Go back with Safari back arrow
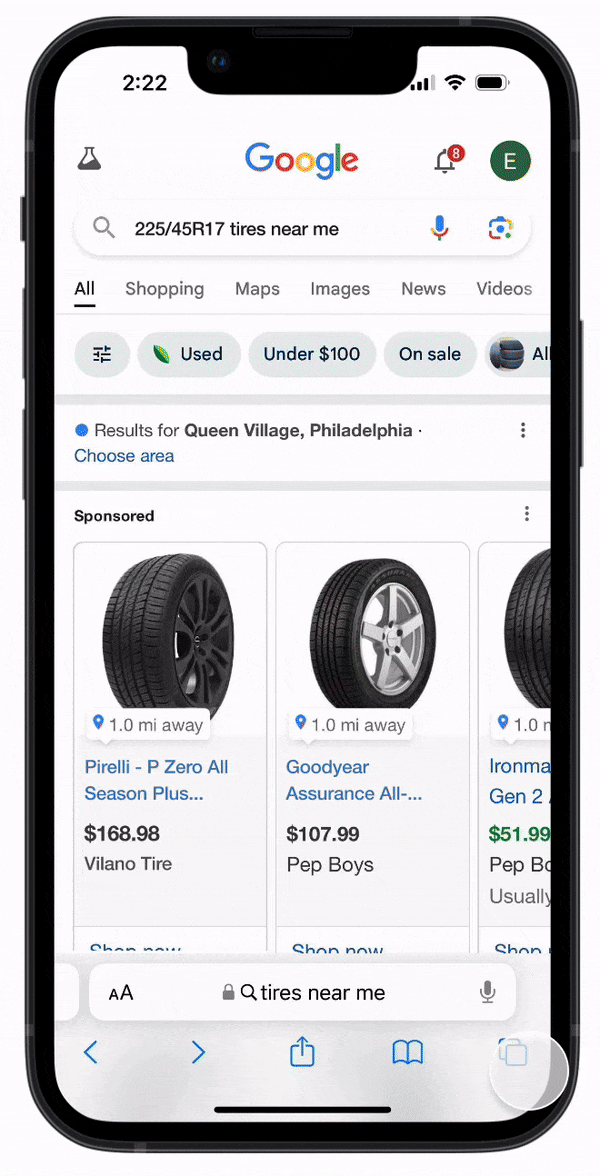Screen dimensions: 600x1176 click(x=91, y=1053)
